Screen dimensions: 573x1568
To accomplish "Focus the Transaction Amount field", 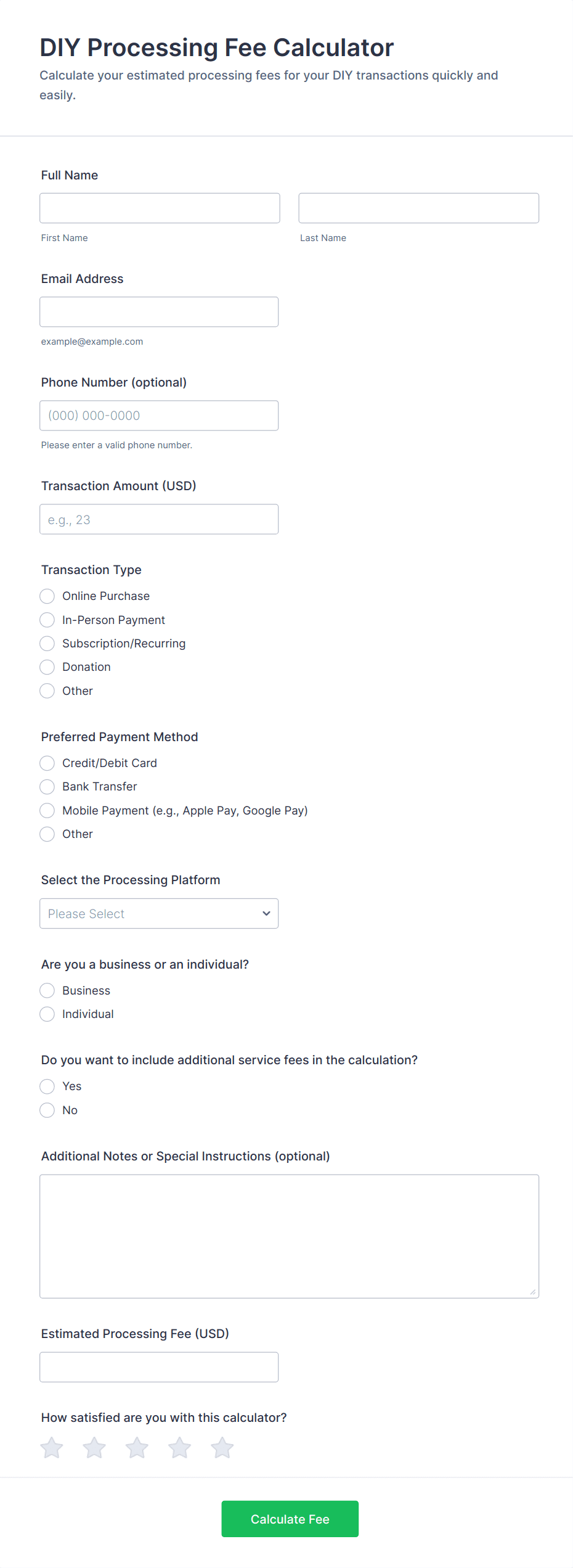I will coord(159,520).
